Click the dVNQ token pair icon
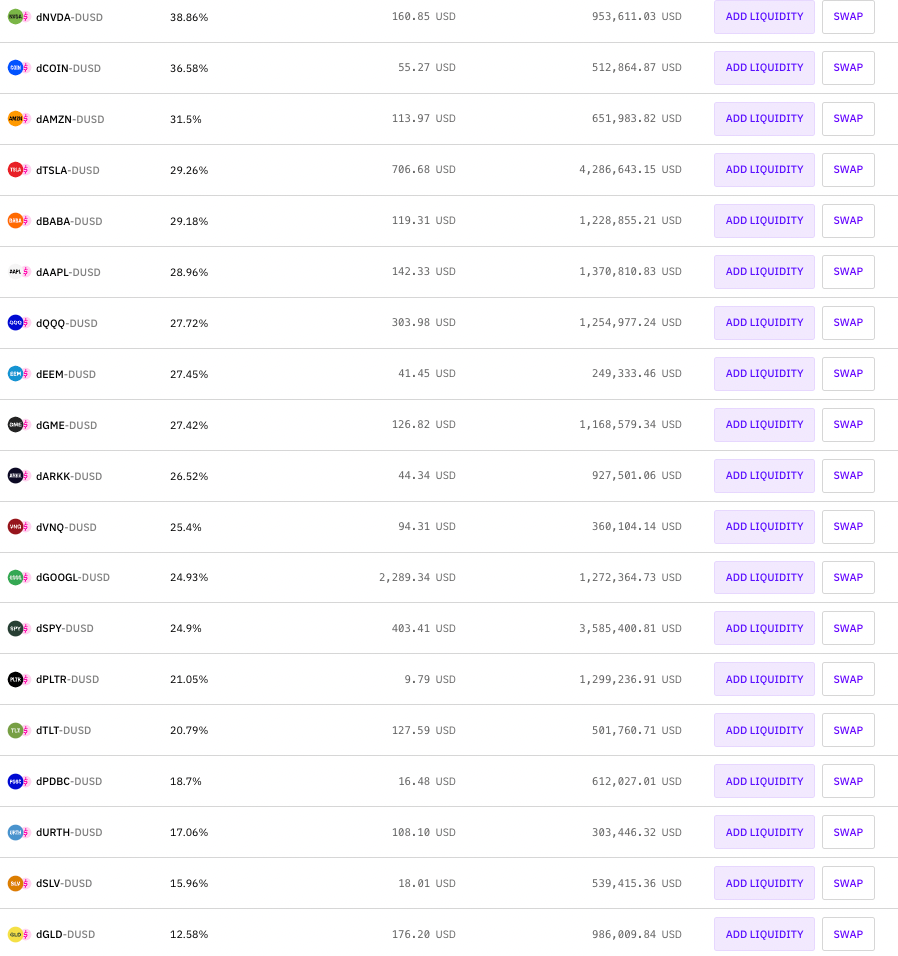 (x=18, y=527)
